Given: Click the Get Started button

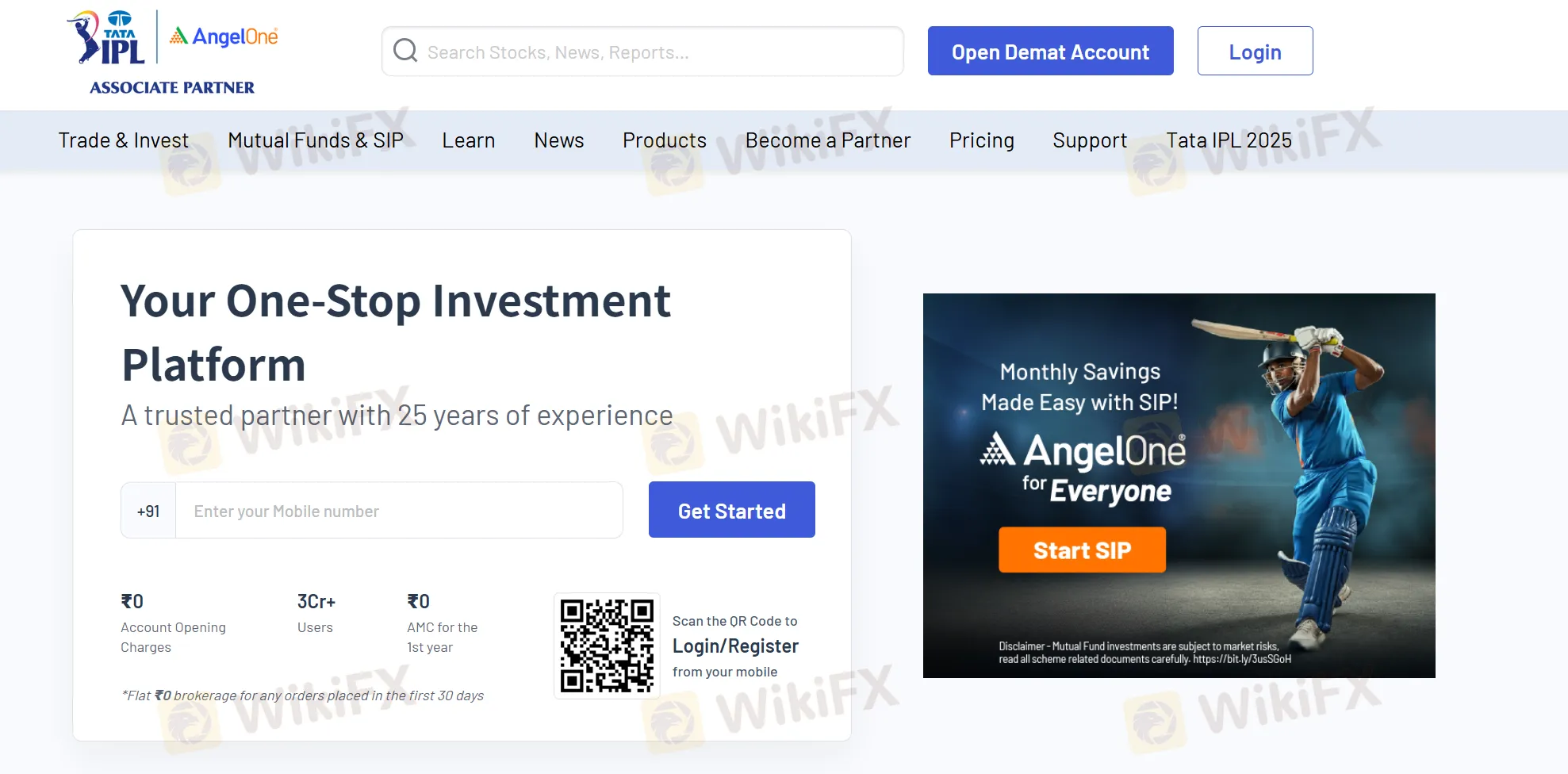Looking at the screenshot, I should [732, 510].
